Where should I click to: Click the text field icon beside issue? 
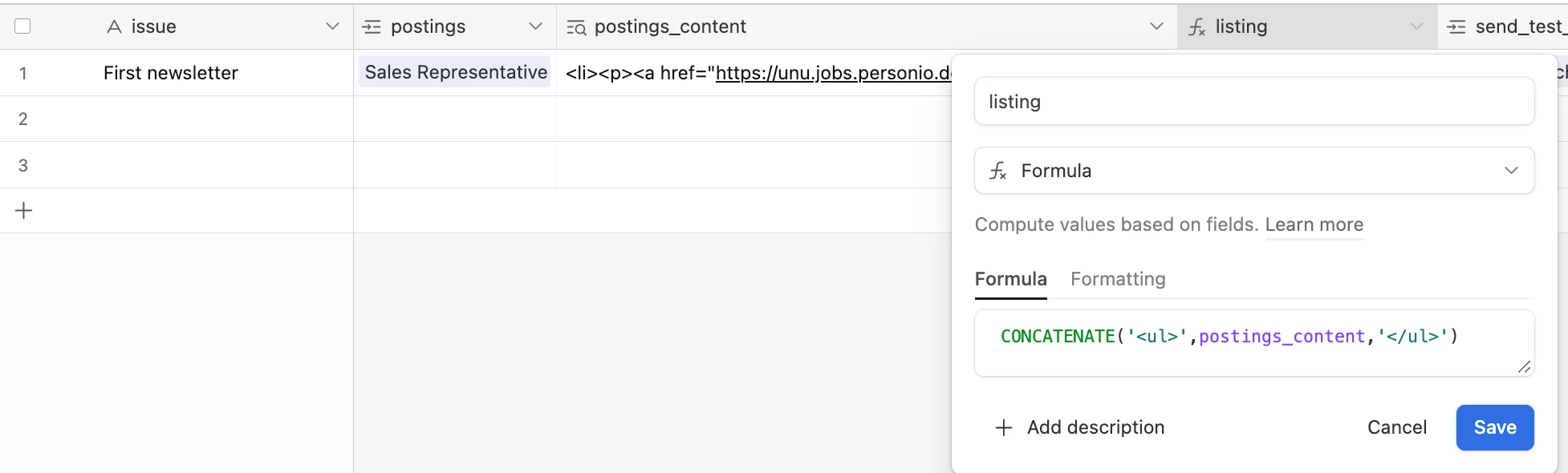tap(114, 27)
